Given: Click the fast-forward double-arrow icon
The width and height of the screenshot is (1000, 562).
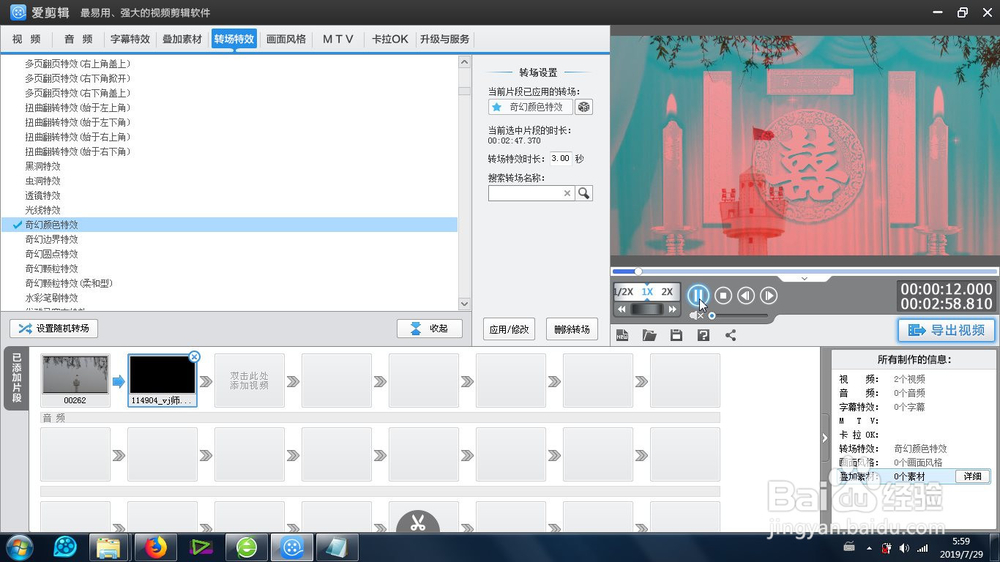Looking at the screenshot, I should coord(672,309).
